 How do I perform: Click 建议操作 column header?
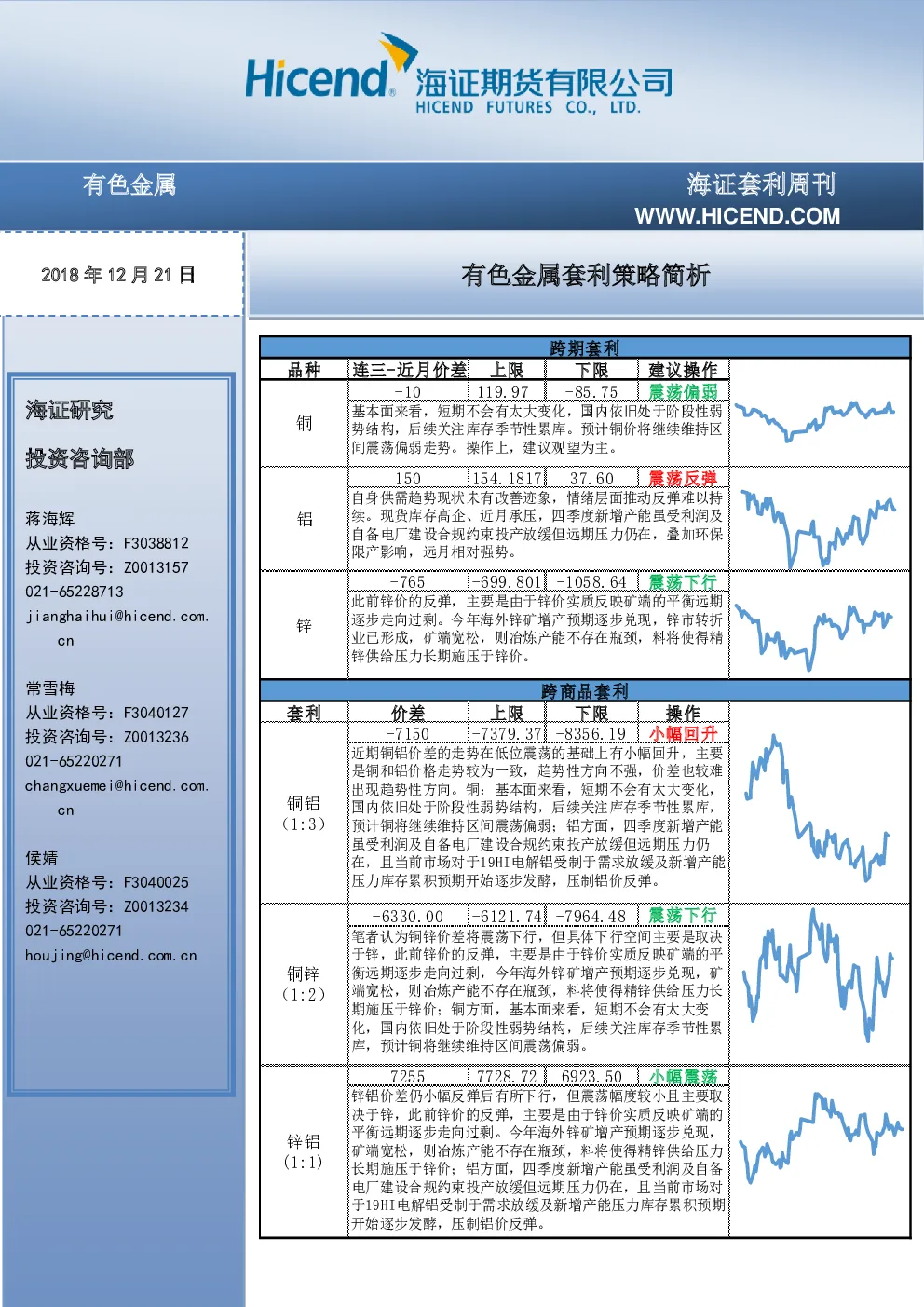(x=683, y=370)
